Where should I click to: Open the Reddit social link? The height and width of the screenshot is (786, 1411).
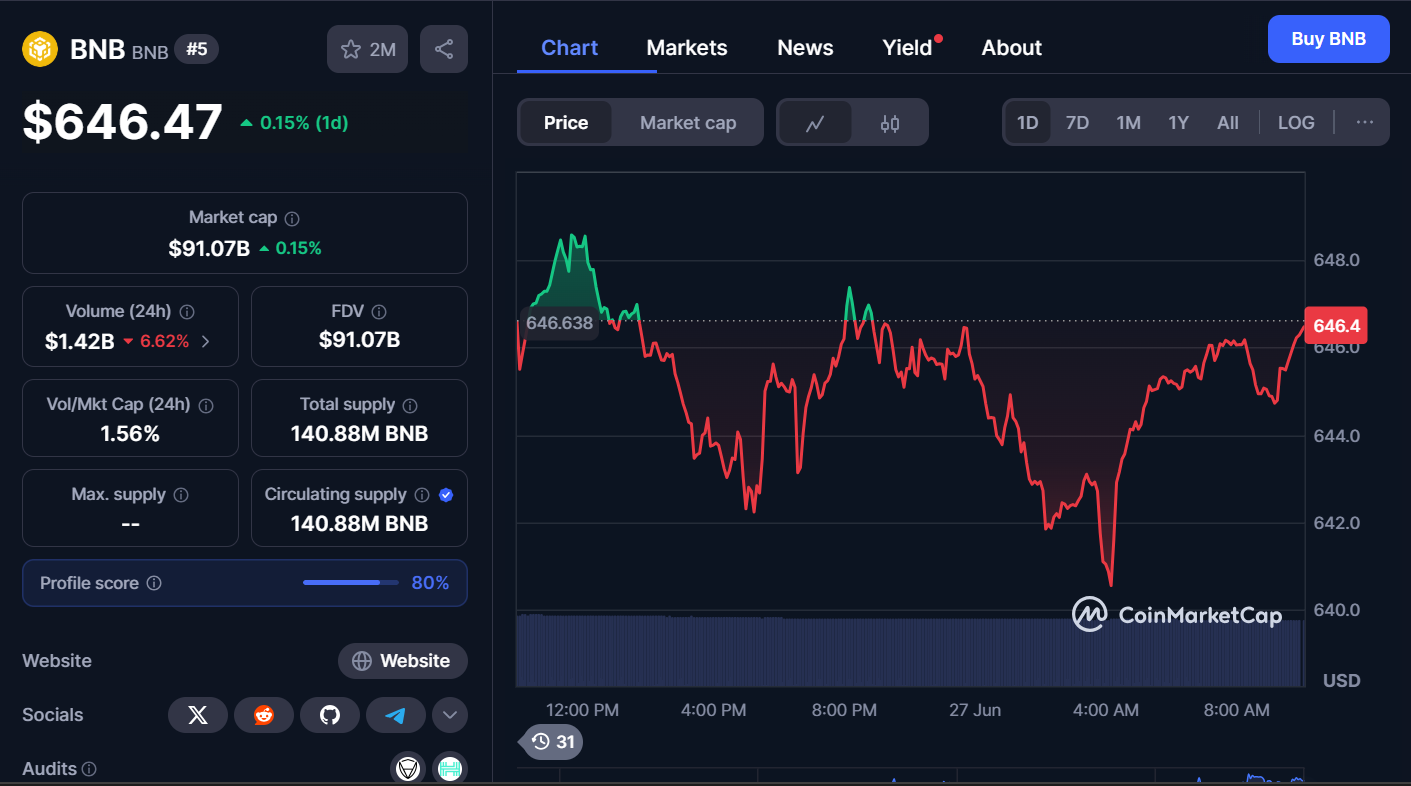264,715
